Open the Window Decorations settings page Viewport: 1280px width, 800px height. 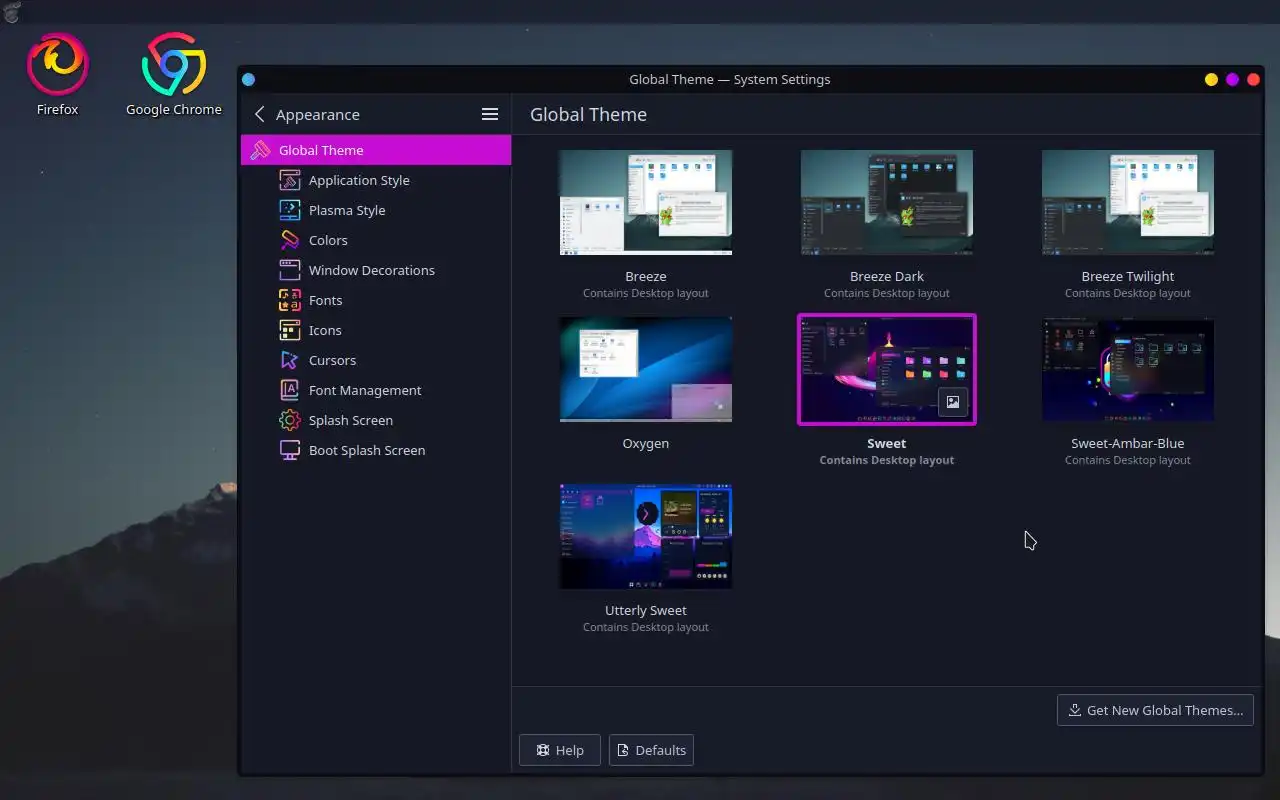pyautogui.click(x=376, y=270)
